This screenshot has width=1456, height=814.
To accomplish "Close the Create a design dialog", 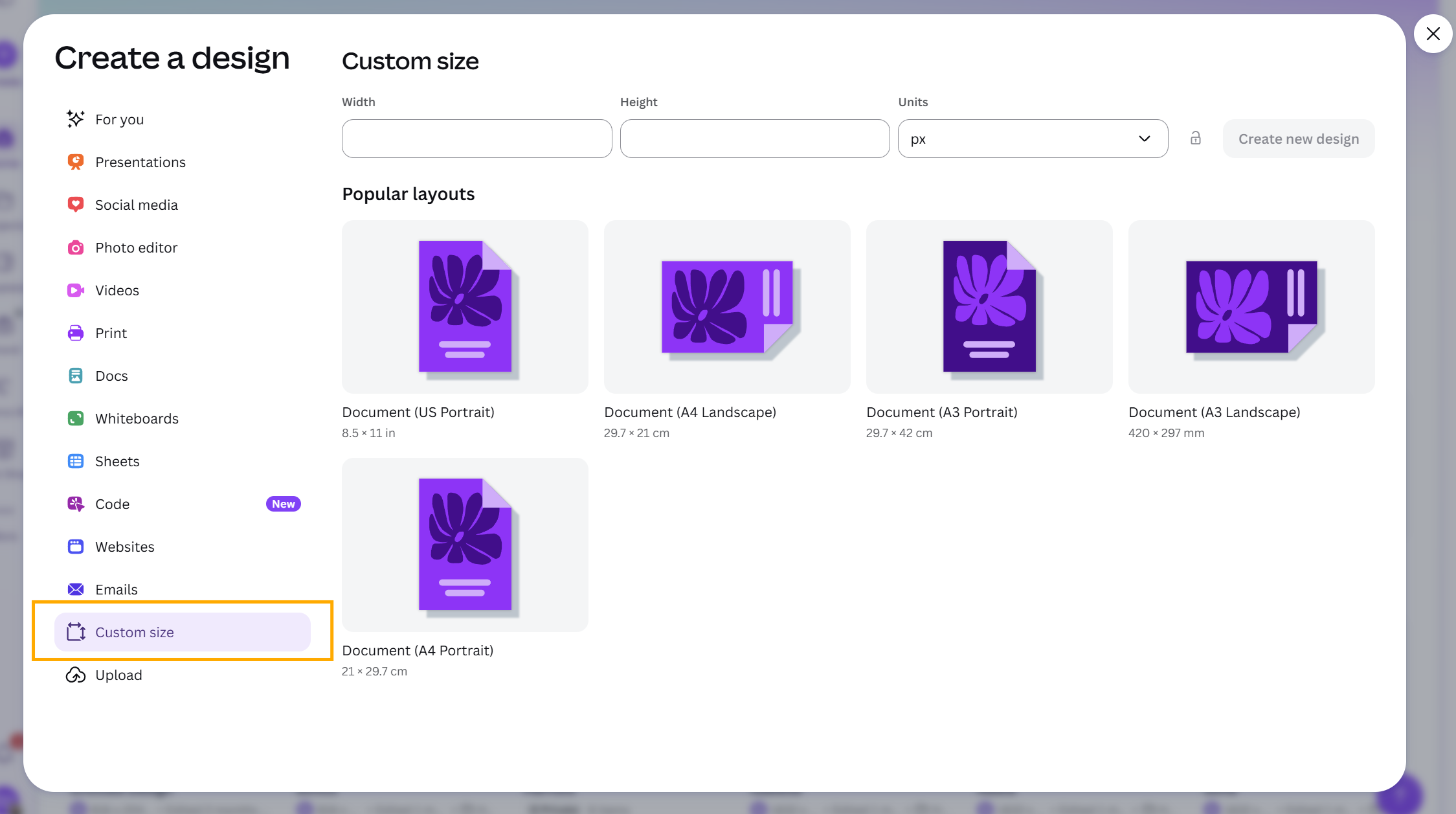I will (1433, 34).
